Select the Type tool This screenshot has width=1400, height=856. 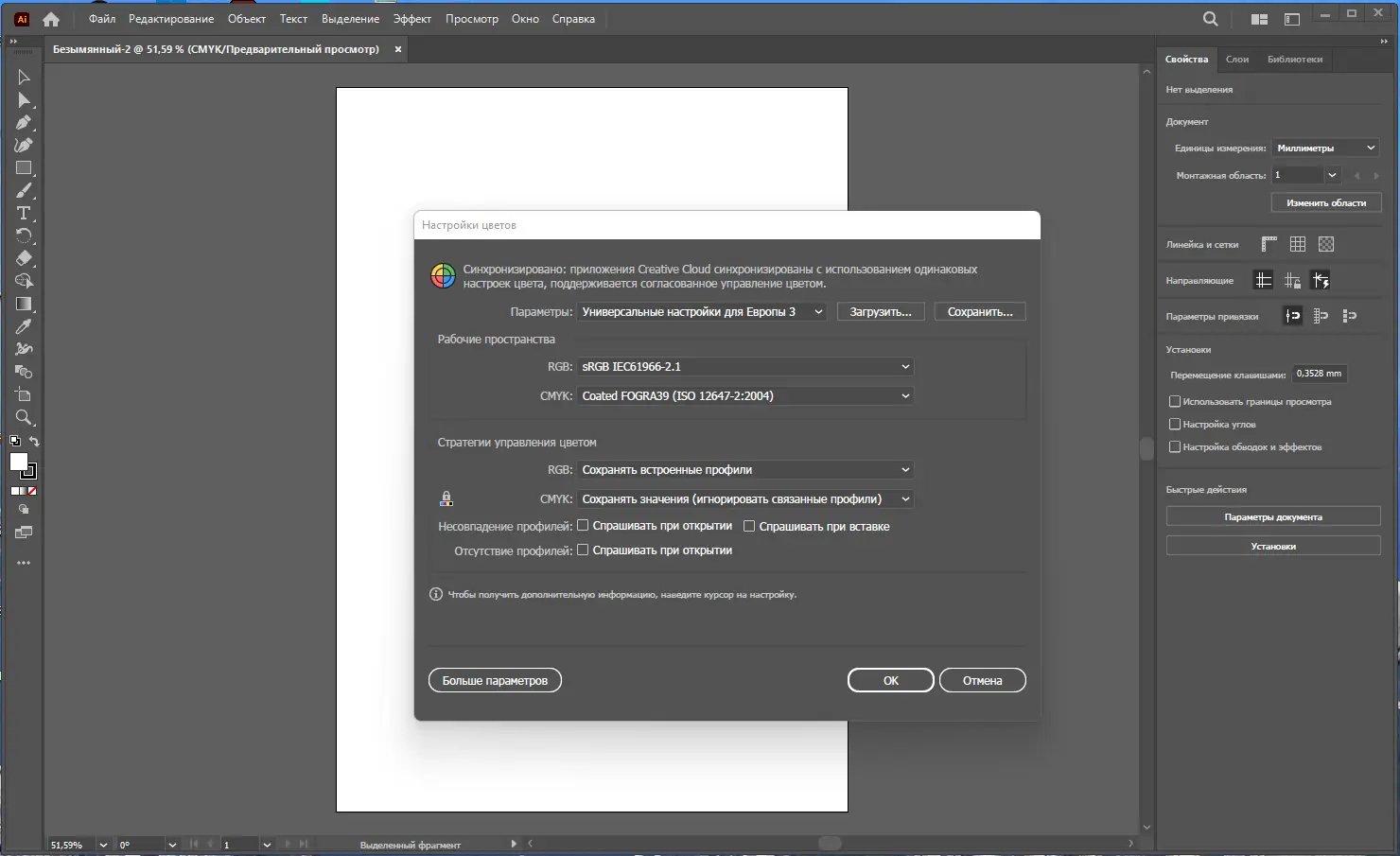(24, 214)
